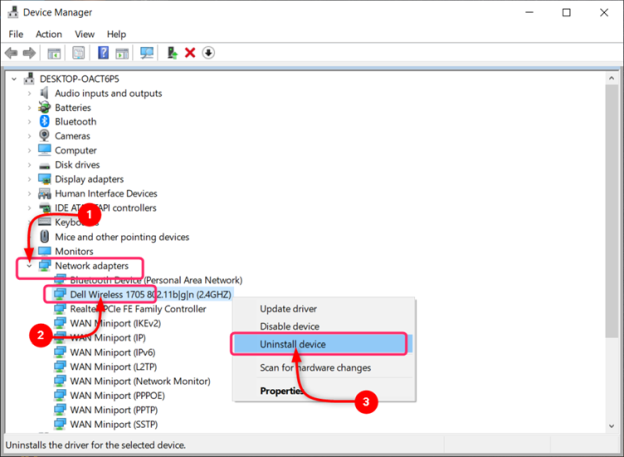This screenshot has height=457, width=624.
Task: Click the Disable device down-arrow toolbar icon
Action: (x=209, y=53)
